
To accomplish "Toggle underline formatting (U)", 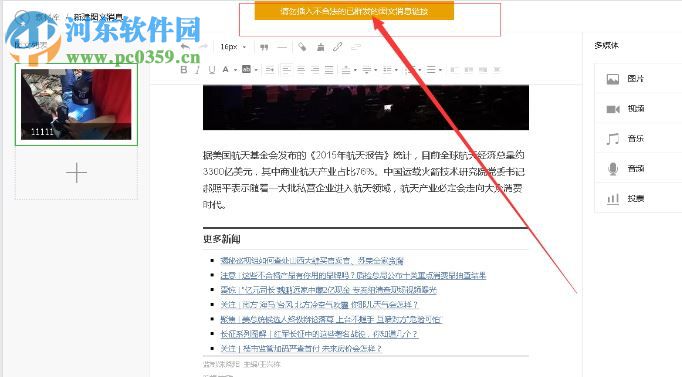I will [x=212, y=70].
